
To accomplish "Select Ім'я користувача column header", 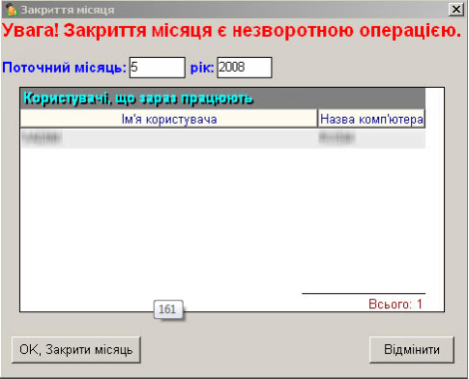I will pyautogui.click(x=169, y=119).
